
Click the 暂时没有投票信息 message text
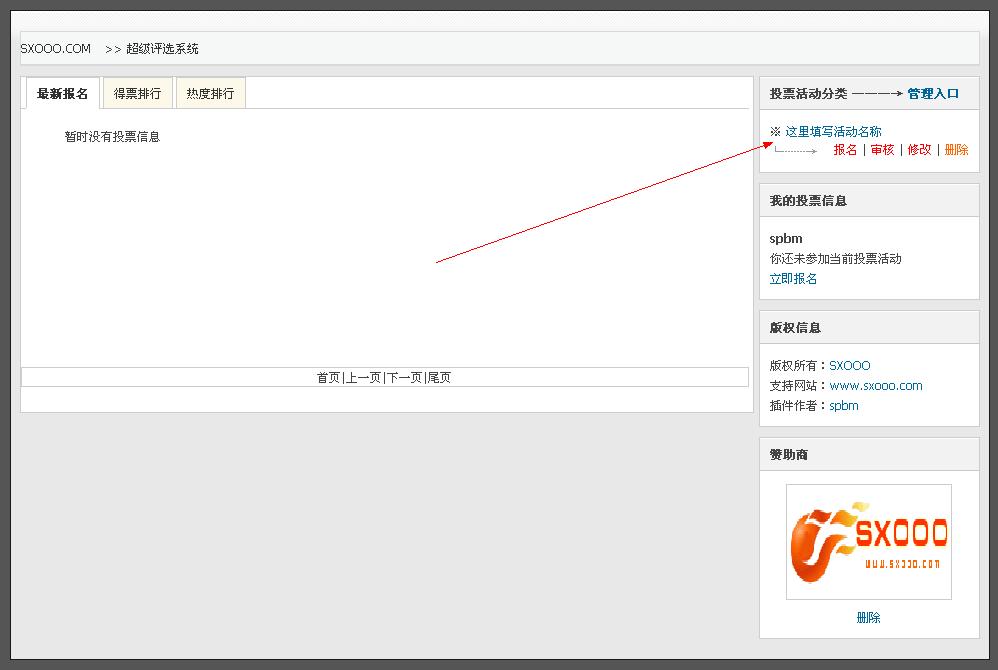pos(112,137)
